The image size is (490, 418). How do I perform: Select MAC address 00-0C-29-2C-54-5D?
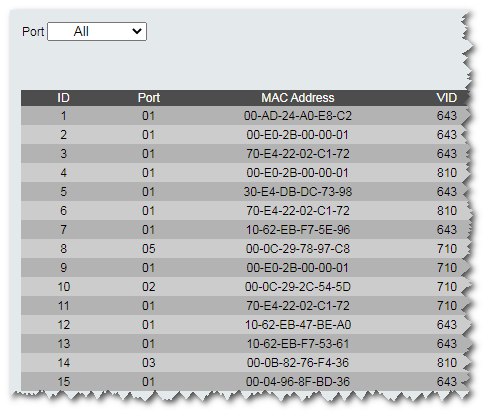[x=298, y=287]
